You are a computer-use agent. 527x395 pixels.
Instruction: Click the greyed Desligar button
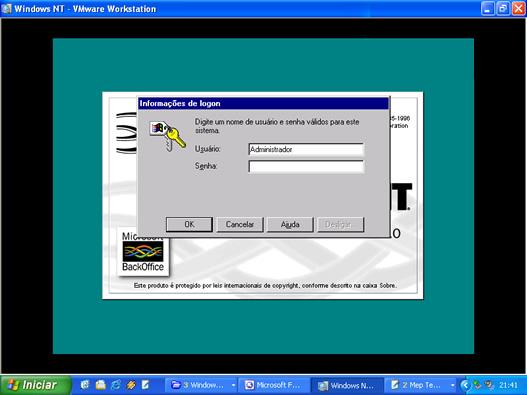click(340, 224)
